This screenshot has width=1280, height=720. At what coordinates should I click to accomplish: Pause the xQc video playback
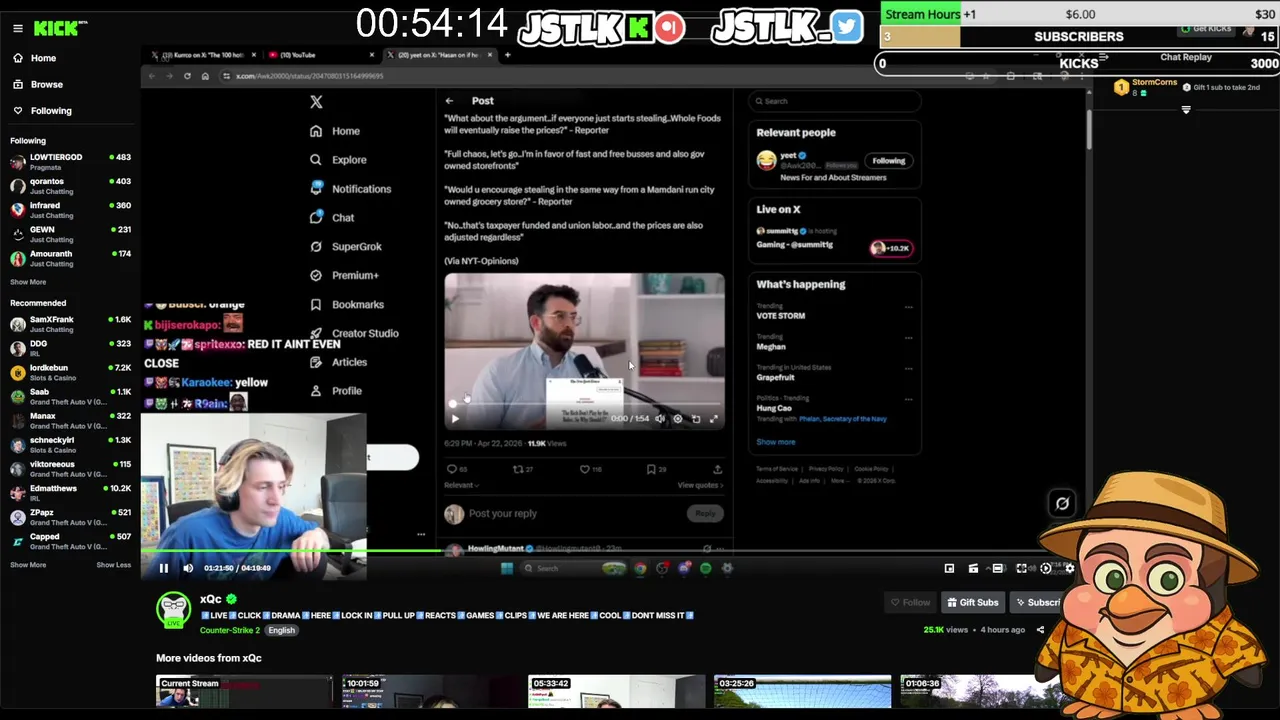coord(164,568)
